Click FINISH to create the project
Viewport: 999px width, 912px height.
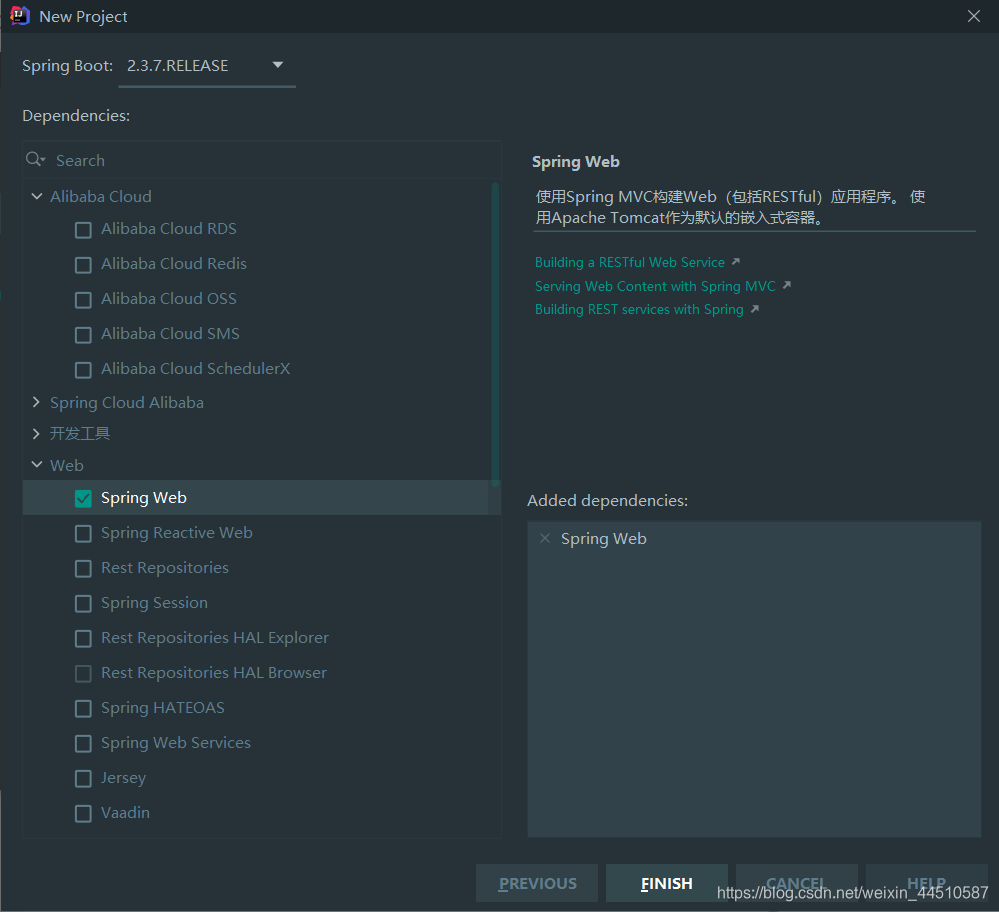[x=666, y=883]
